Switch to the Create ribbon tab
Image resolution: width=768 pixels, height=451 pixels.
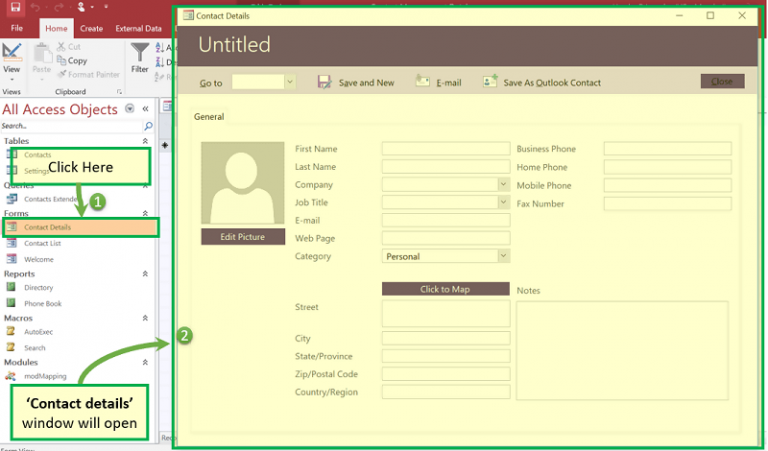coord(91,29)
